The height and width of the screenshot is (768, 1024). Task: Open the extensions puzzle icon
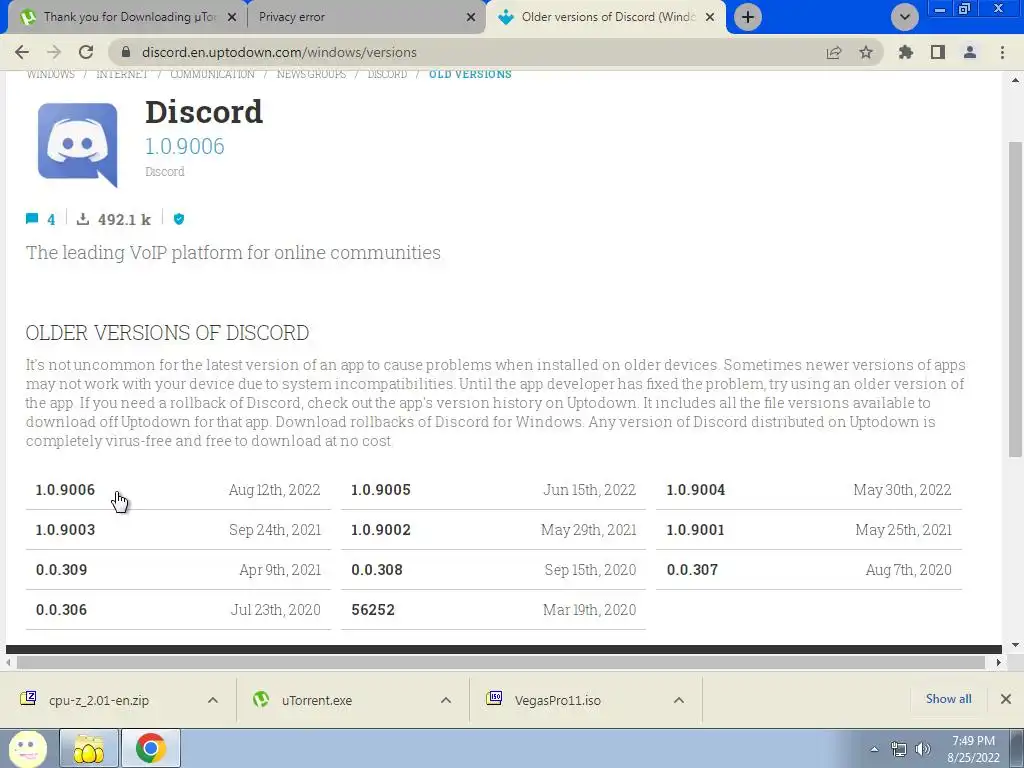906,52
